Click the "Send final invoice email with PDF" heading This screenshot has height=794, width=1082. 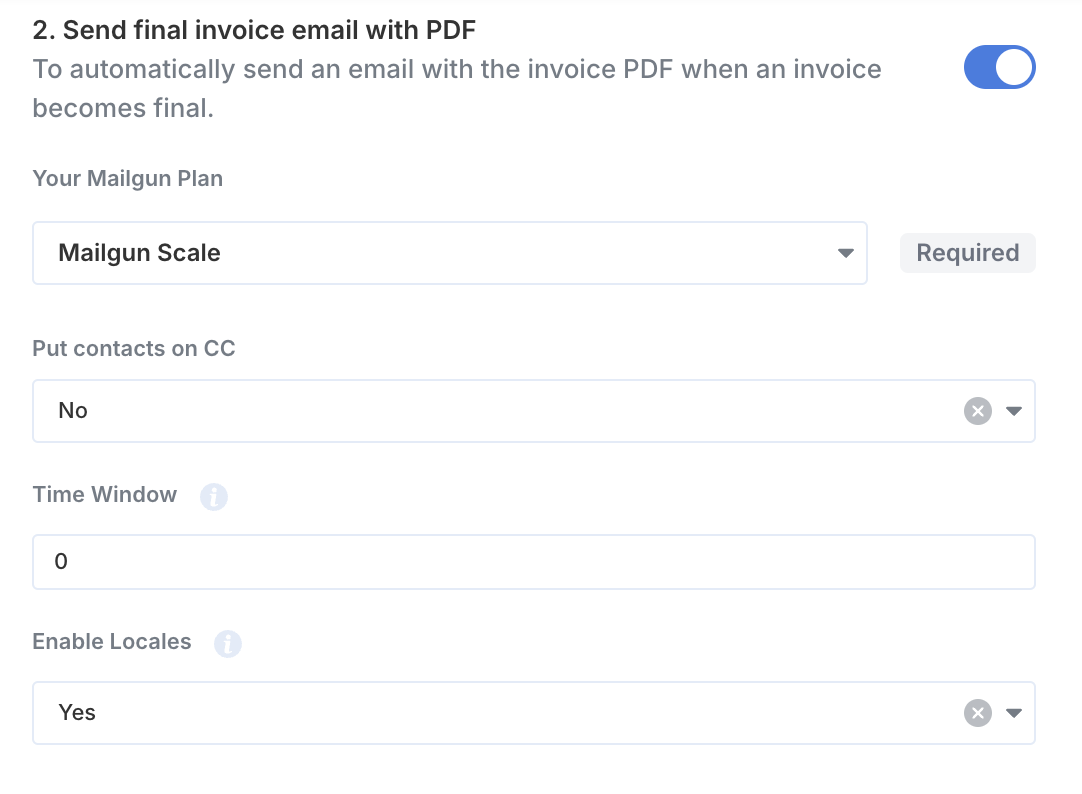(269, 30)
